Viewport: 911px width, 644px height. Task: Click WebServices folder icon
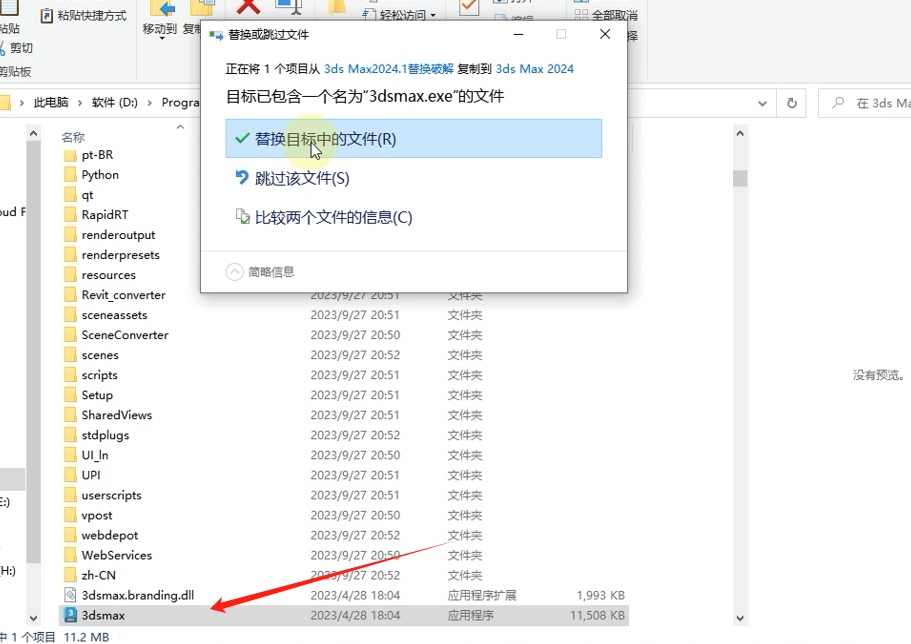[70, 556]
